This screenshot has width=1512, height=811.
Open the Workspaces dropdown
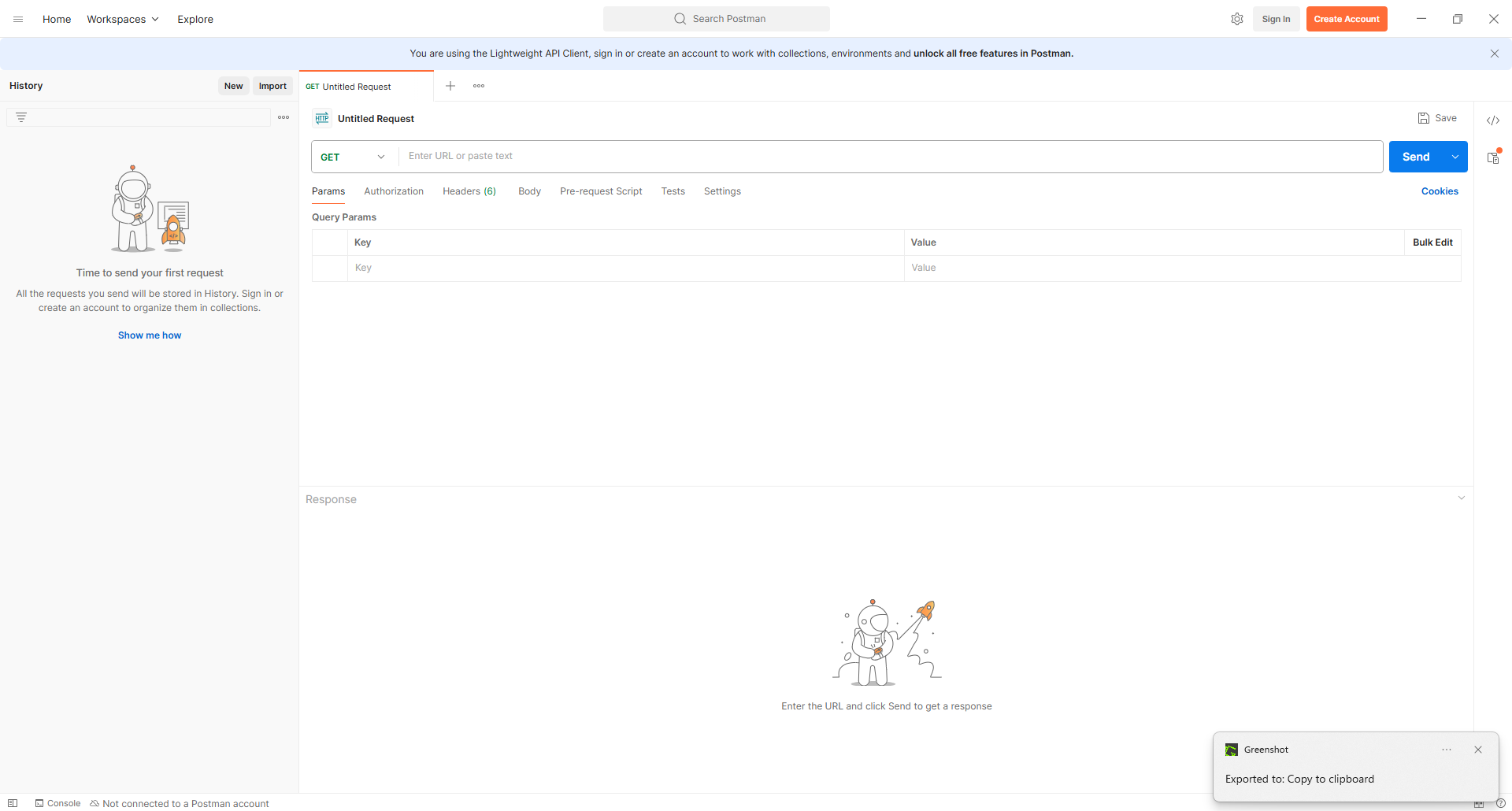[123, 19]
